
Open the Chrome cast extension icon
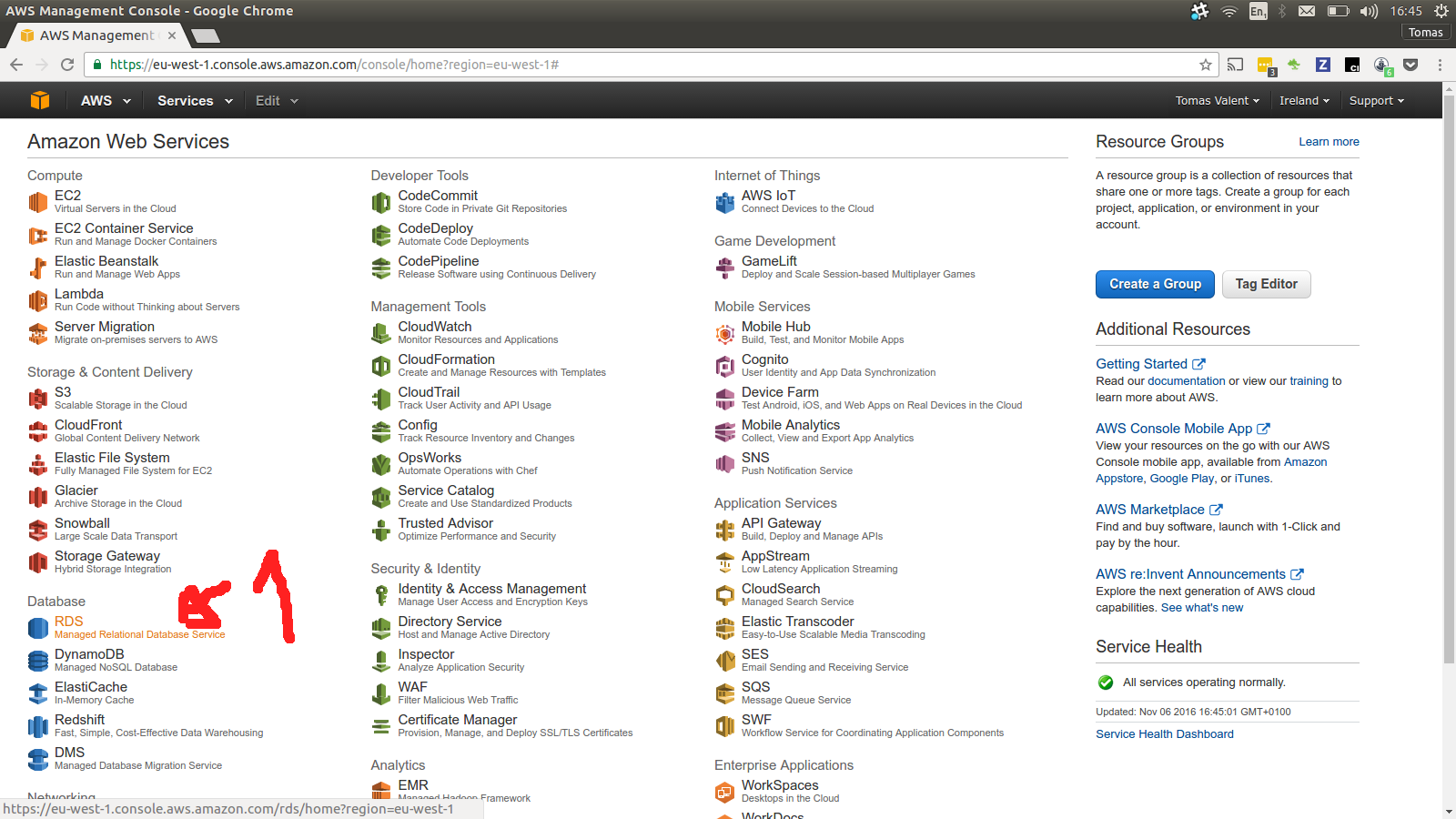pyautogui.click(x=1235, y=65)
